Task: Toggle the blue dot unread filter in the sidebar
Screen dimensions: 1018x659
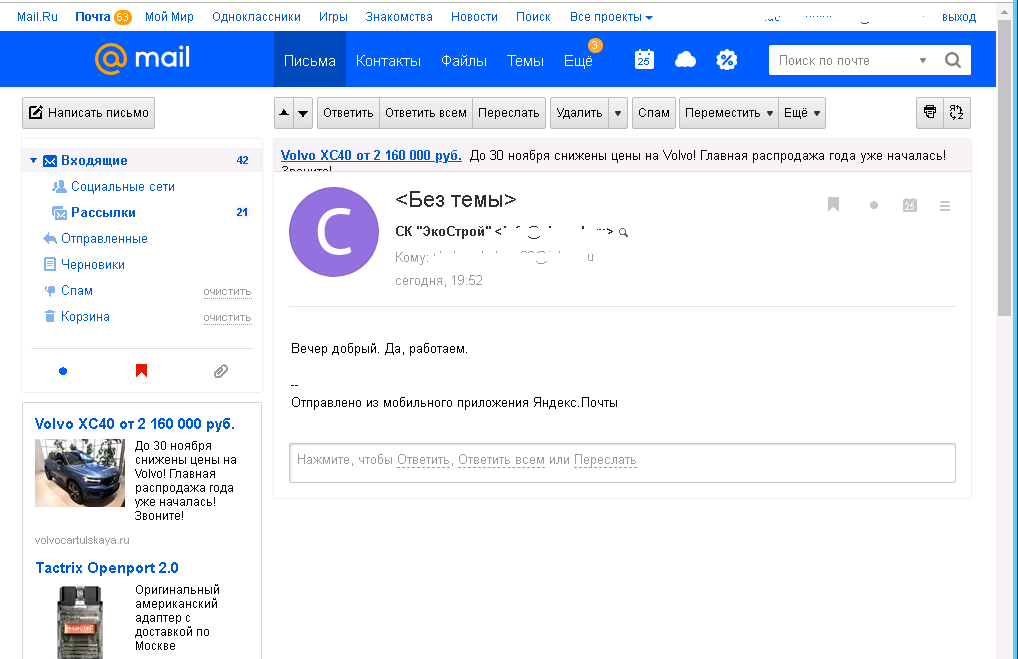Action: coord(63,371)
